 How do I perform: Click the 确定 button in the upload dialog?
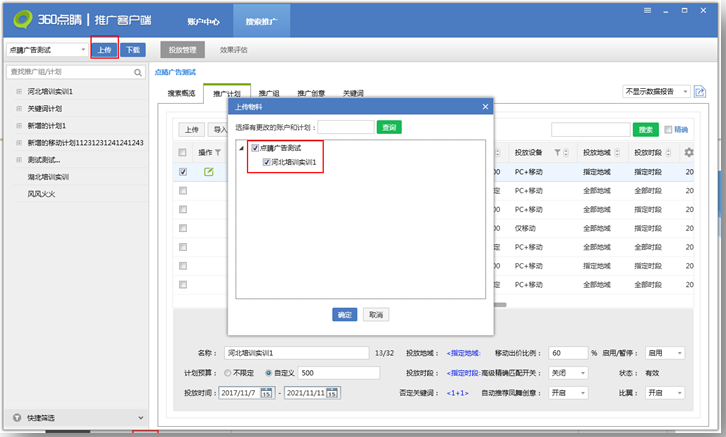tap(345, 314)
